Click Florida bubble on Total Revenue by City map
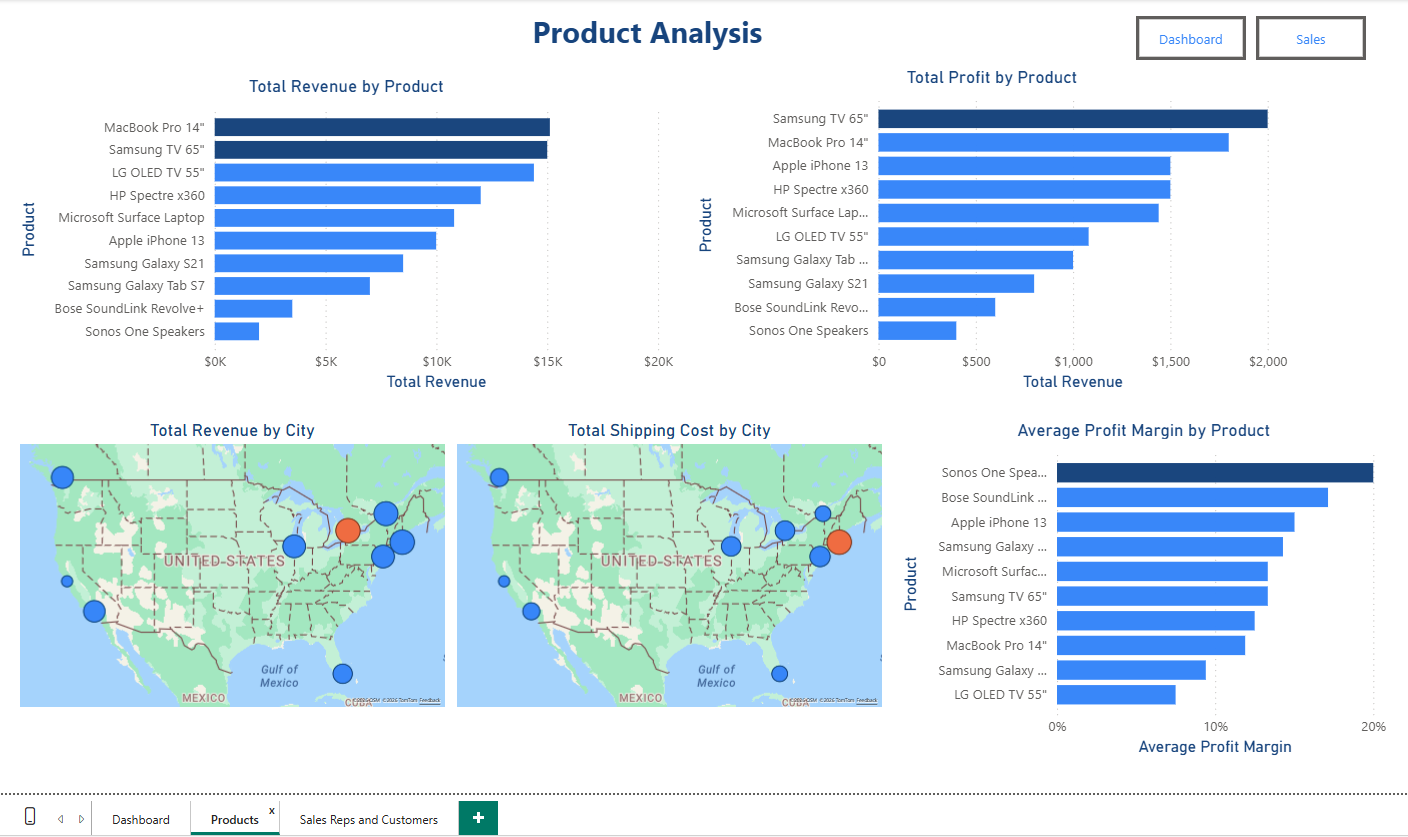 pyautogui.click(x=342, y=673)
